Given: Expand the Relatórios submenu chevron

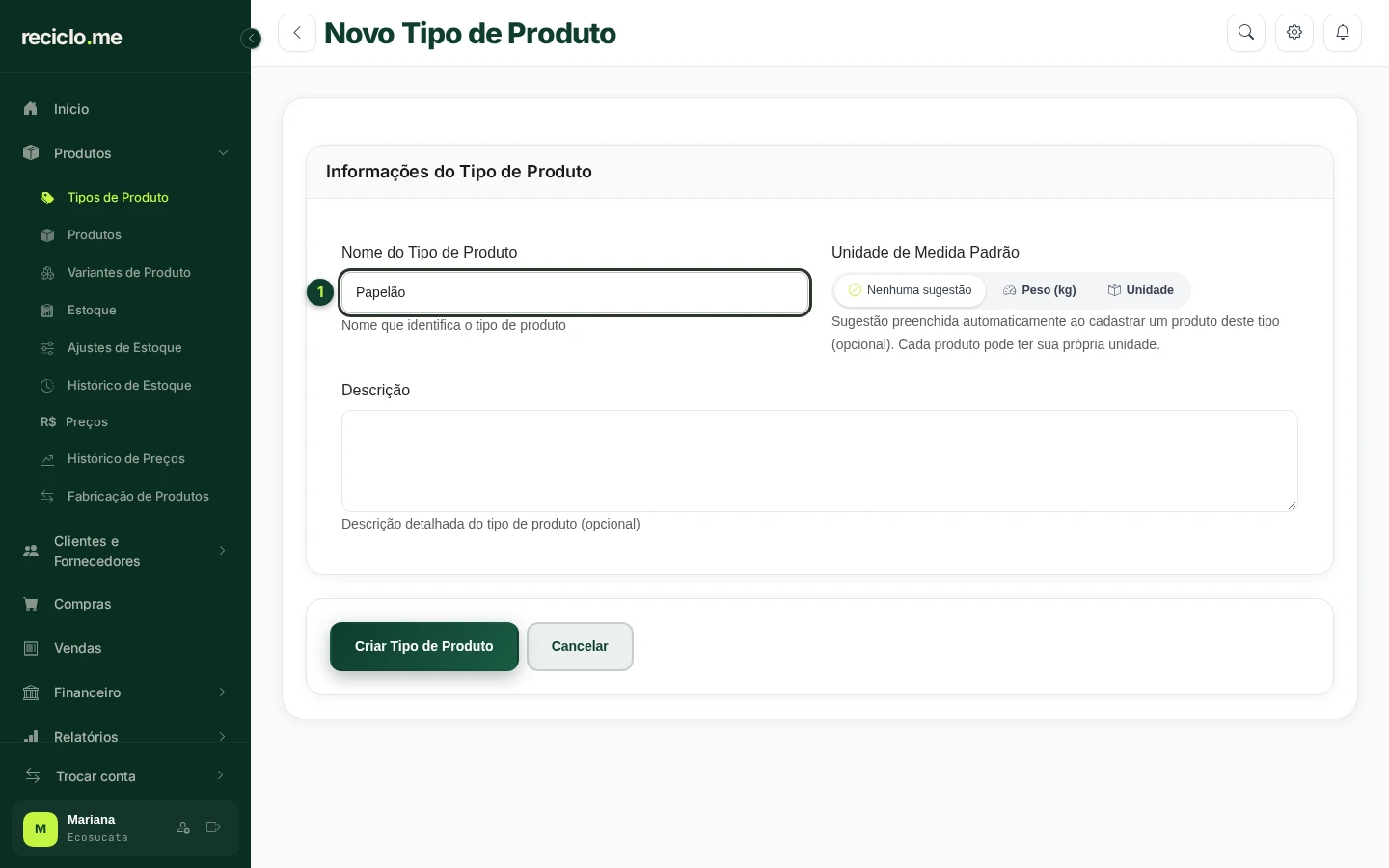Looking at the screenshot, I should (222, 737).
